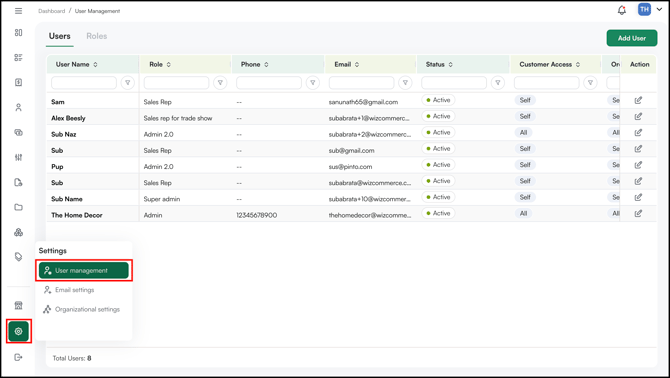Click Sales rep for trade show cell

coord(178,118)
